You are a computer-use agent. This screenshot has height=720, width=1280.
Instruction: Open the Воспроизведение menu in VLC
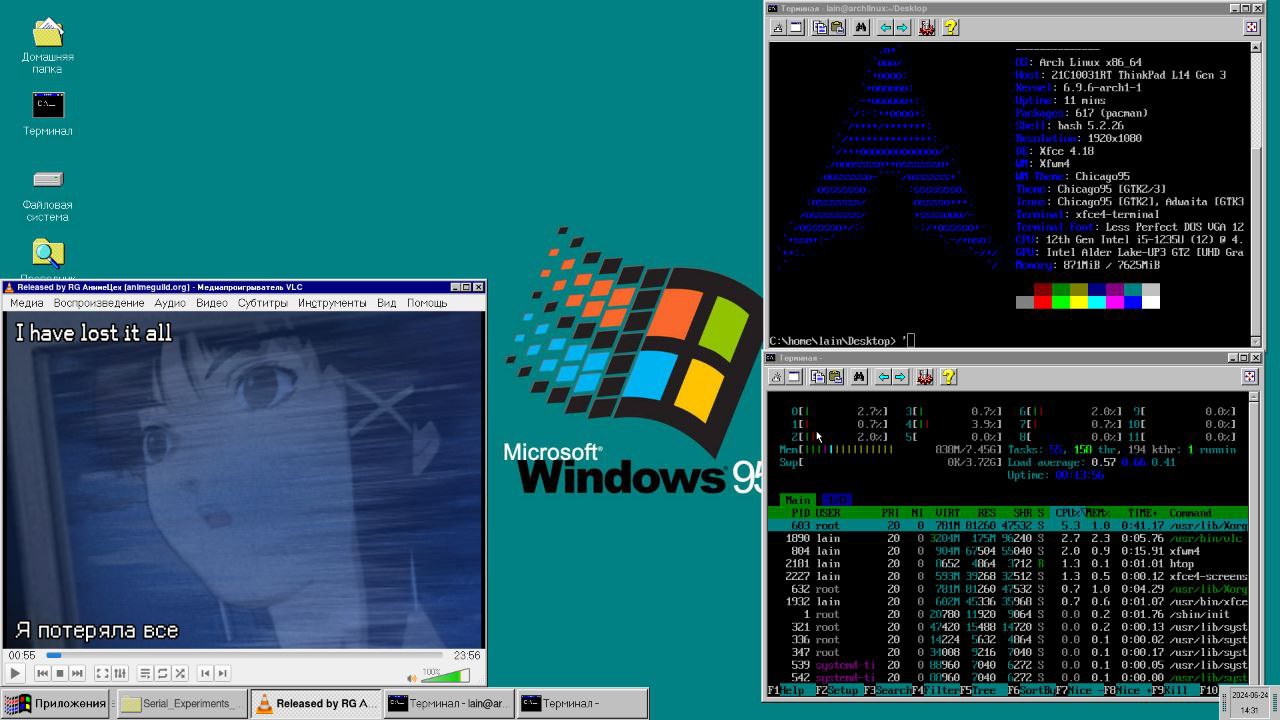(99, 303)
